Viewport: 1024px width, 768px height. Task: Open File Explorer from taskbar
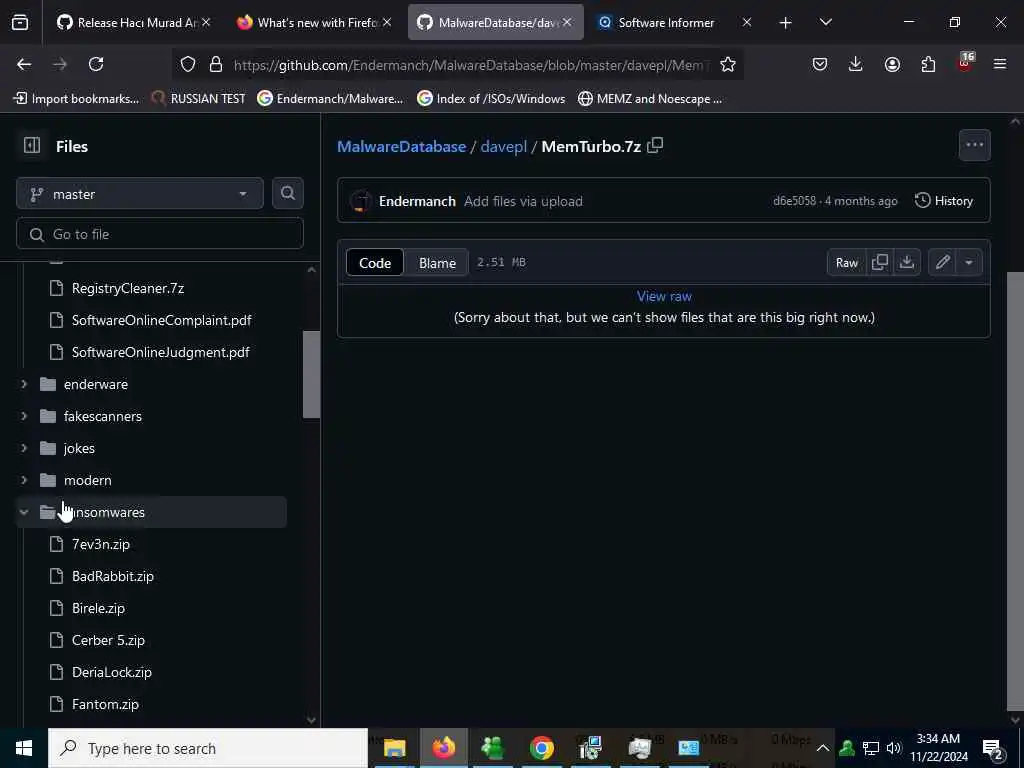coord(394,748)
